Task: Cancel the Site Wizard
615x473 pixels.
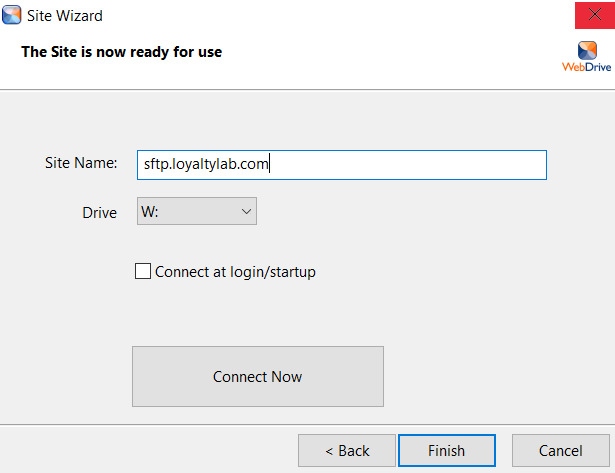Action: [560, 450]
